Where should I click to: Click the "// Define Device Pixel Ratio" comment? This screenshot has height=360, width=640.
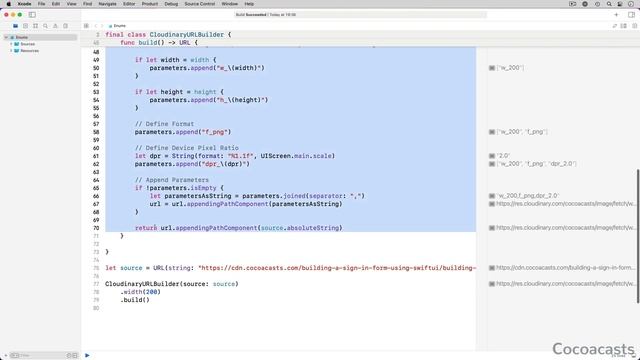(187, 148)
